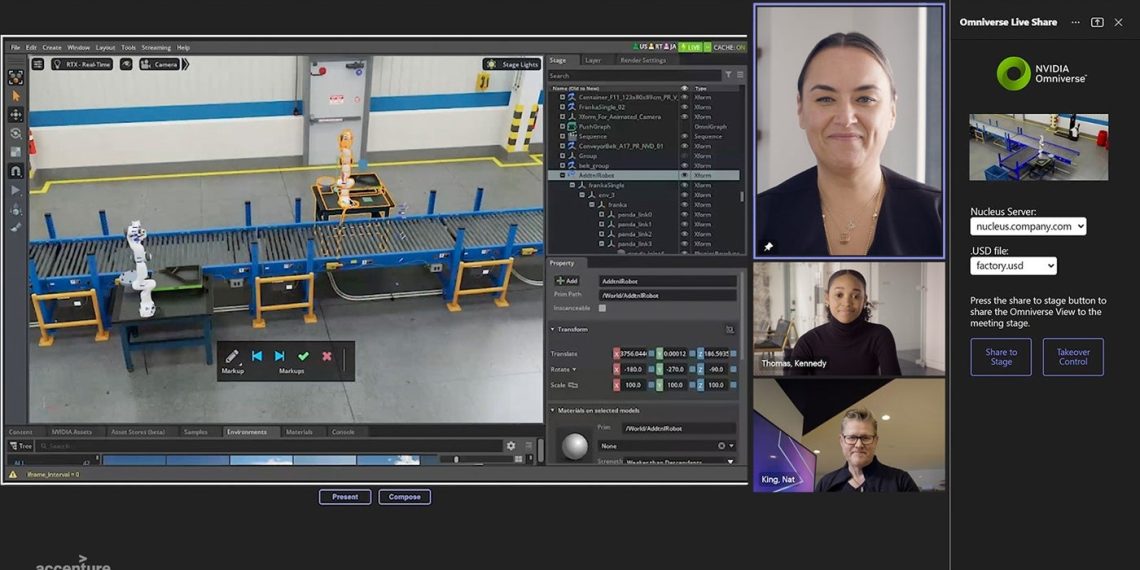Click the Takeover Control button
The image size is (1140, 570).
pos(1073,357)
